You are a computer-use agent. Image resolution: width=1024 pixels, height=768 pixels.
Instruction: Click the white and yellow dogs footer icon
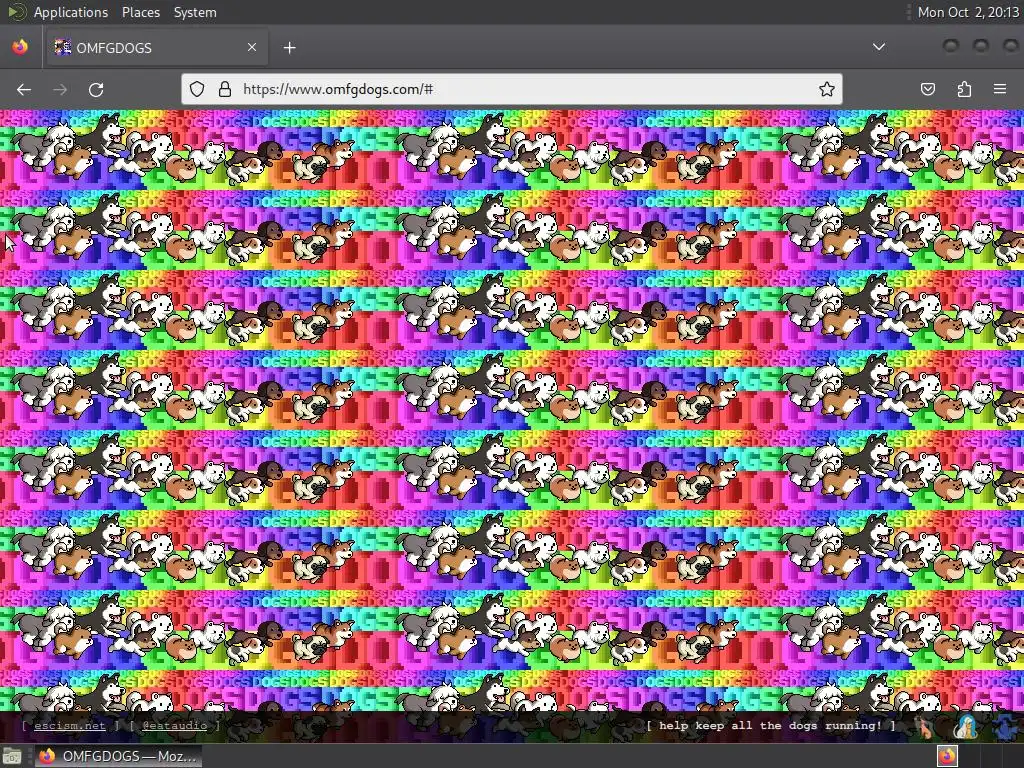pos(966,726)
